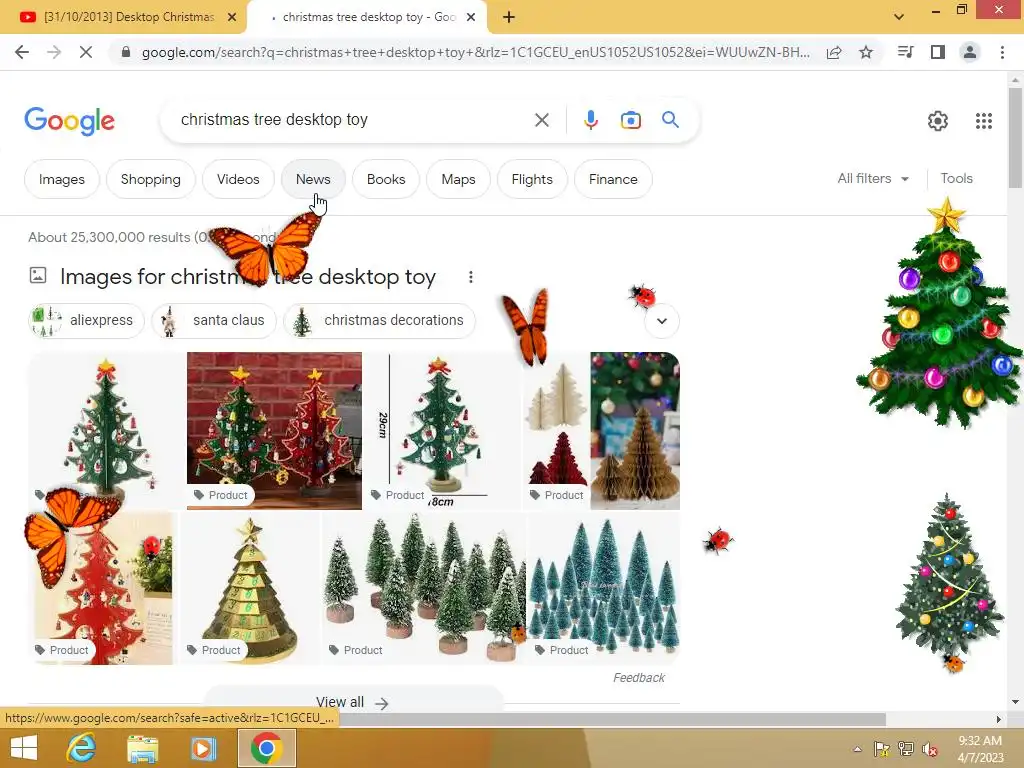1024x768 pixels.
Task: Open the Chrome side panel icon
Action: pyautogui.click(x=938, y=52)
